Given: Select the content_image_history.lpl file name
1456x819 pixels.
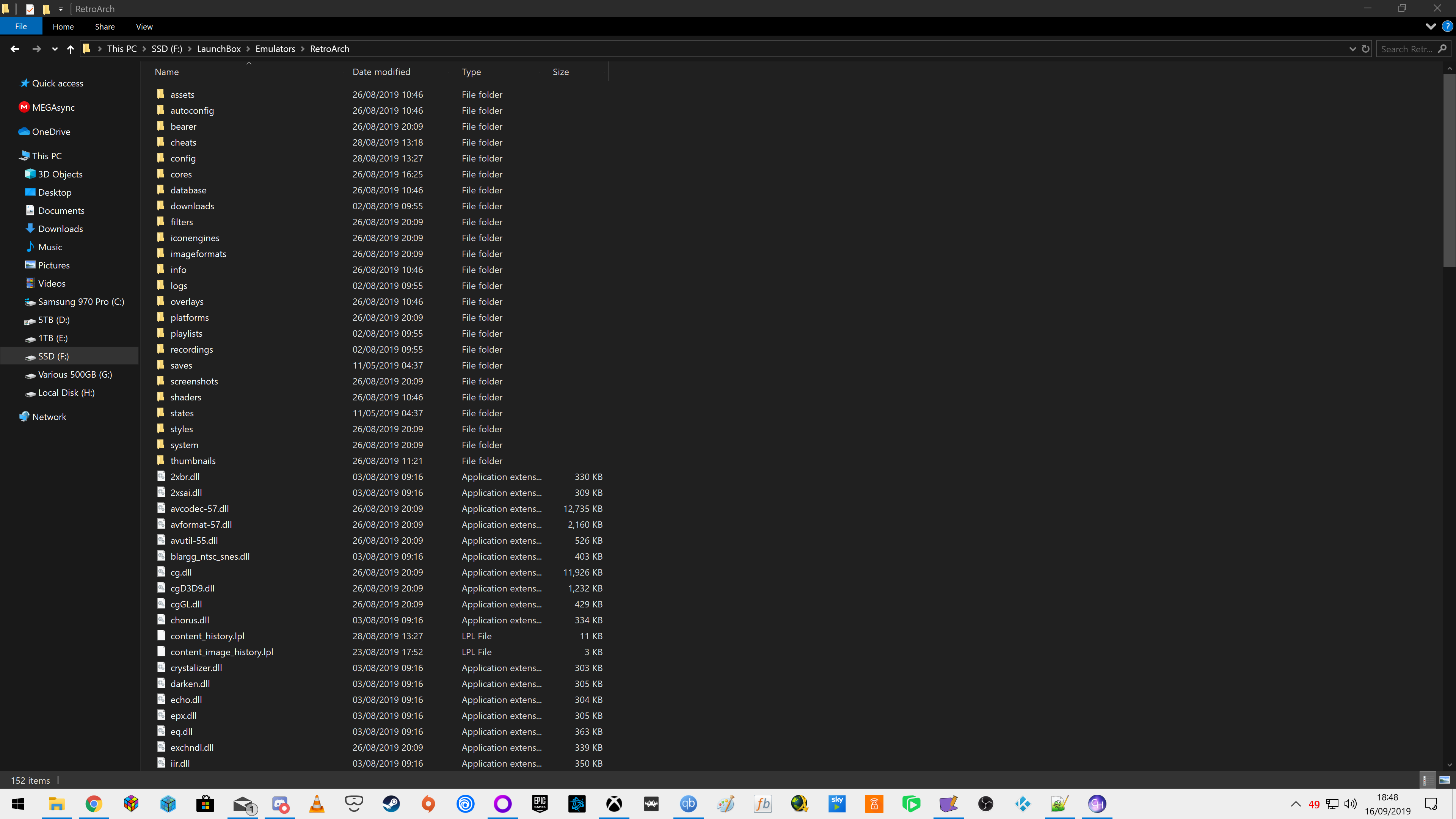Looking at the screenshot, I should click(221, 652).
